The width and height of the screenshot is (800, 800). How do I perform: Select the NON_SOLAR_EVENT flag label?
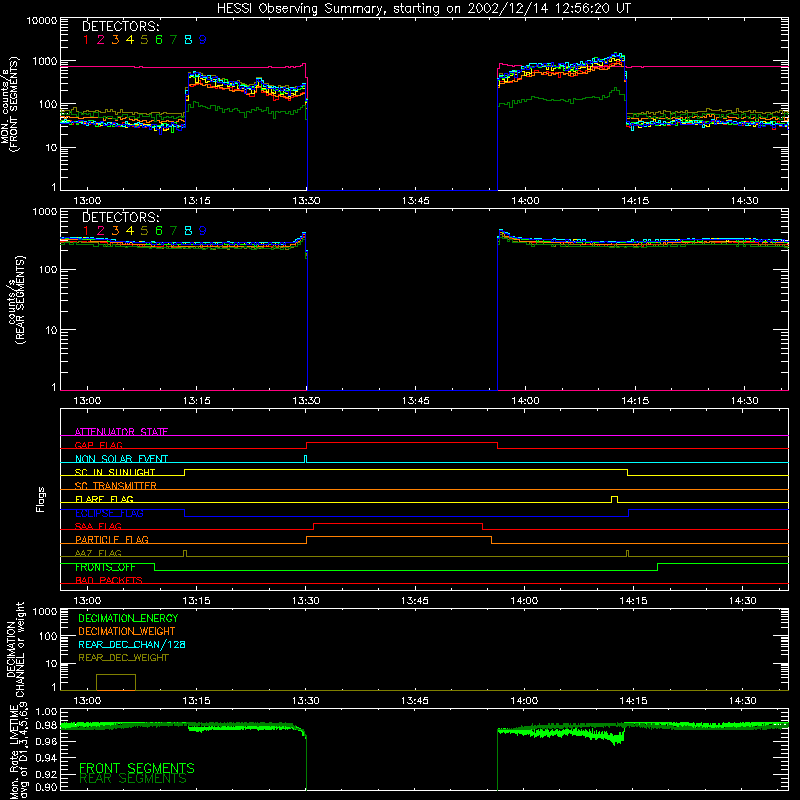click(121, 459)
